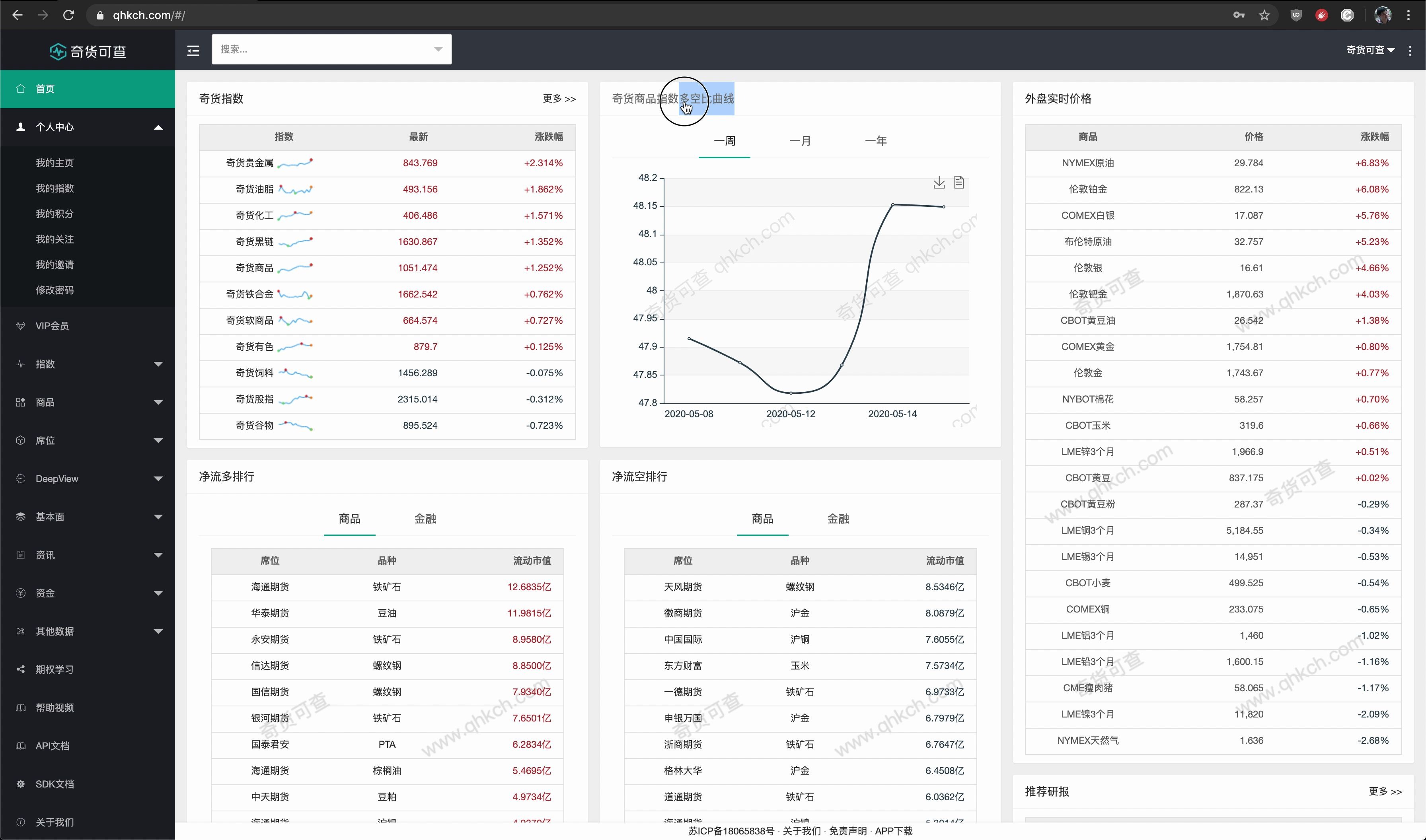Open 更多 link in 奇货指数
Viewport: 1426px width, 840px height.
coord(559,99)
